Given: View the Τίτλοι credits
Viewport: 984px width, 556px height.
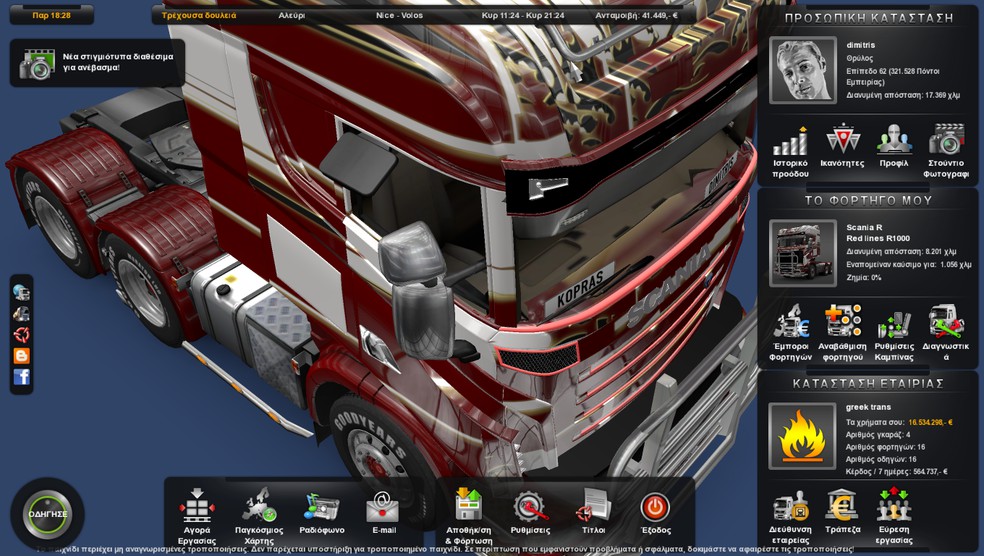Looking at the screenshot, I should [594, 508].
